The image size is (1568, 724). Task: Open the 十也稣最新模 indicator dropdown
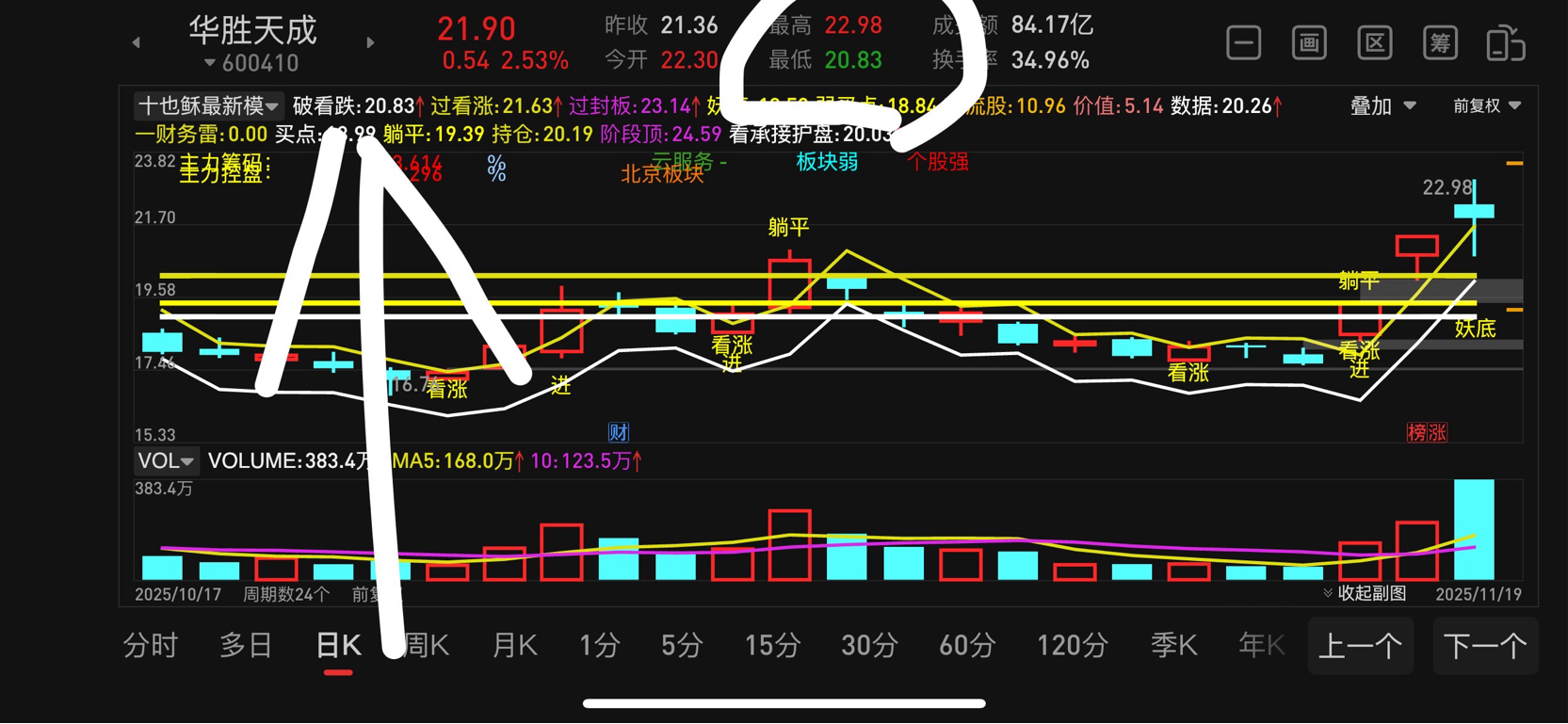[208, 105]
